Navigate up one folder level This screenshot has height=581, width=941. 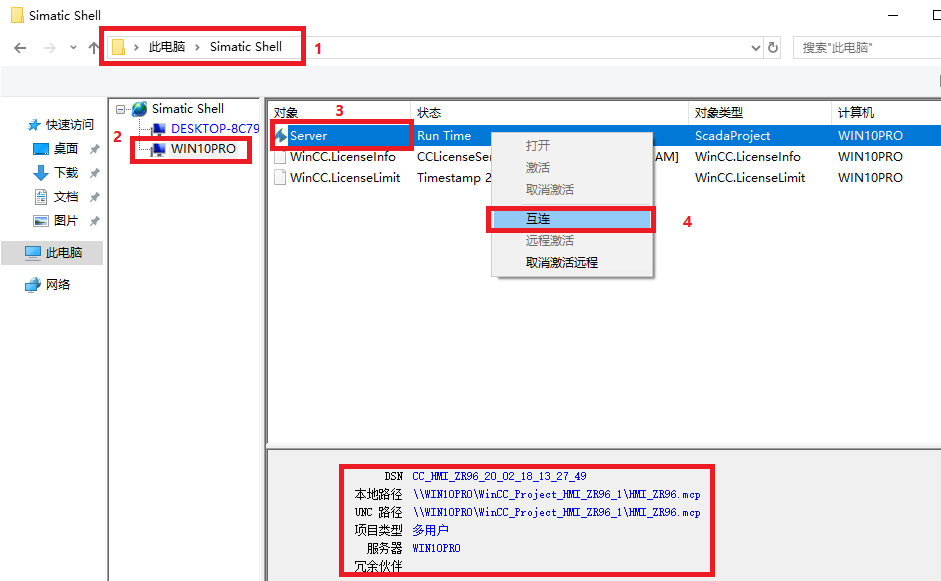[93, 47]
